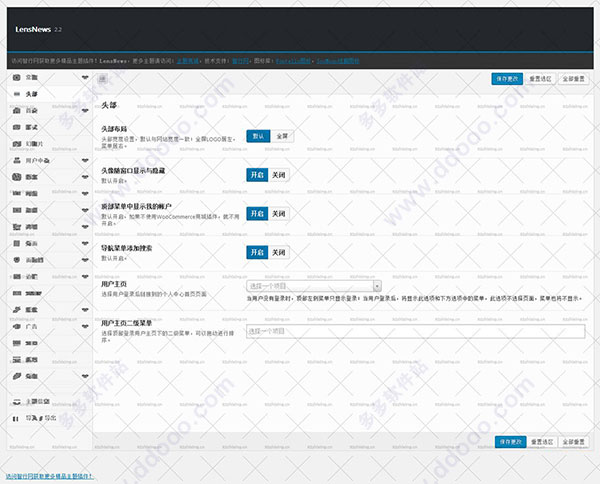Open the 主题信息 sidebar entry
The image size is (600, 484).
click(50, 402)
